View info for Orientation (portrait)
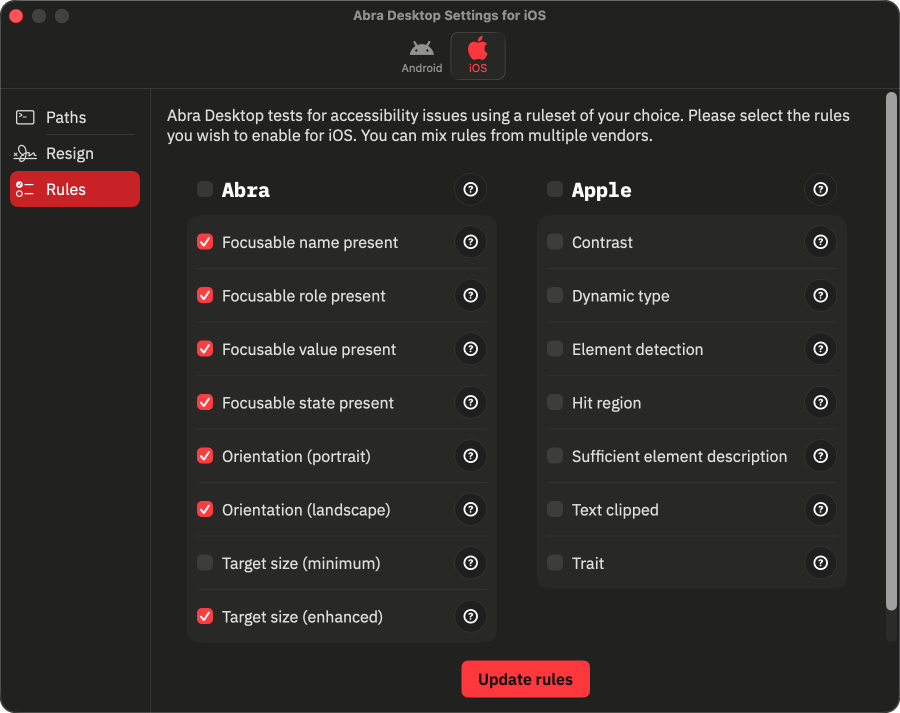900x713 pixels. 470,456
